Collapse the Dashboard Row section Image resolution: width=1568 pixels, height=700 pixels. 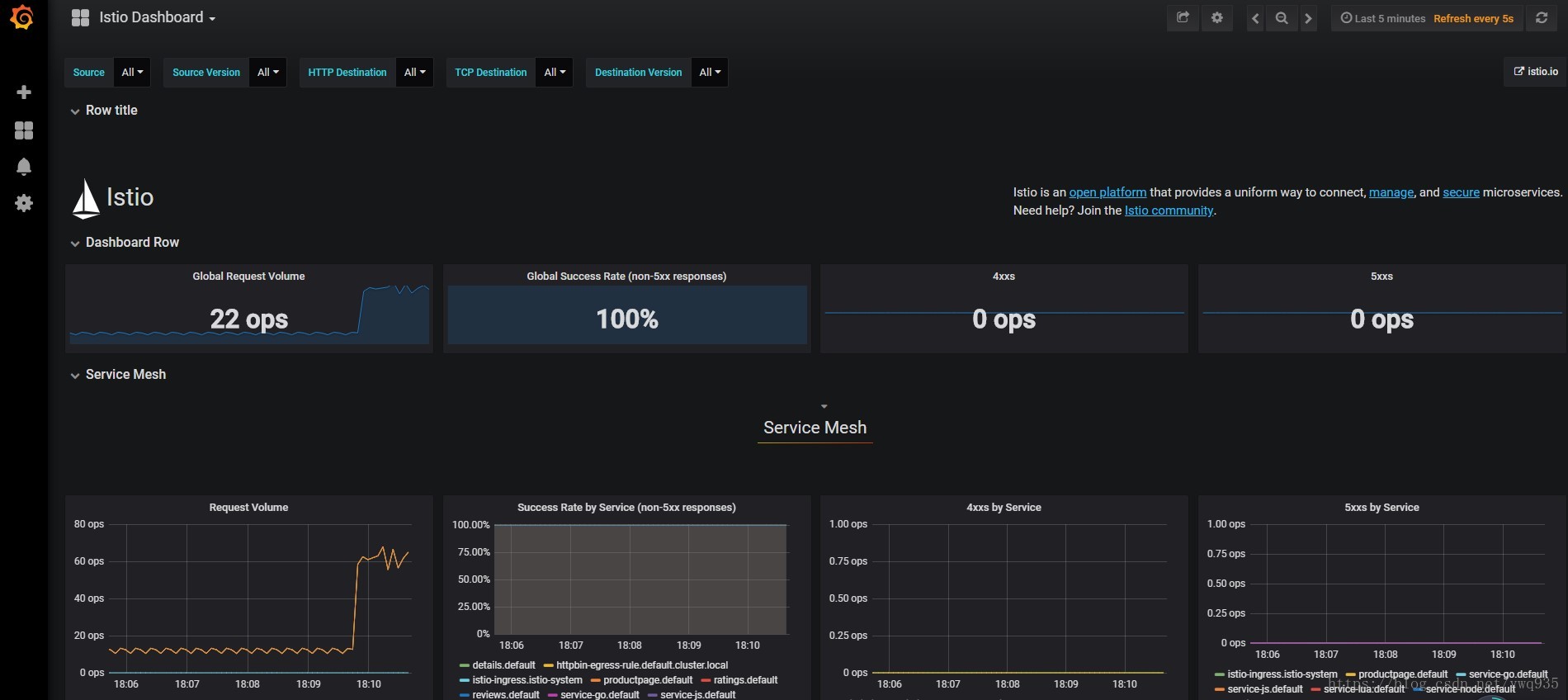(125, 243)
